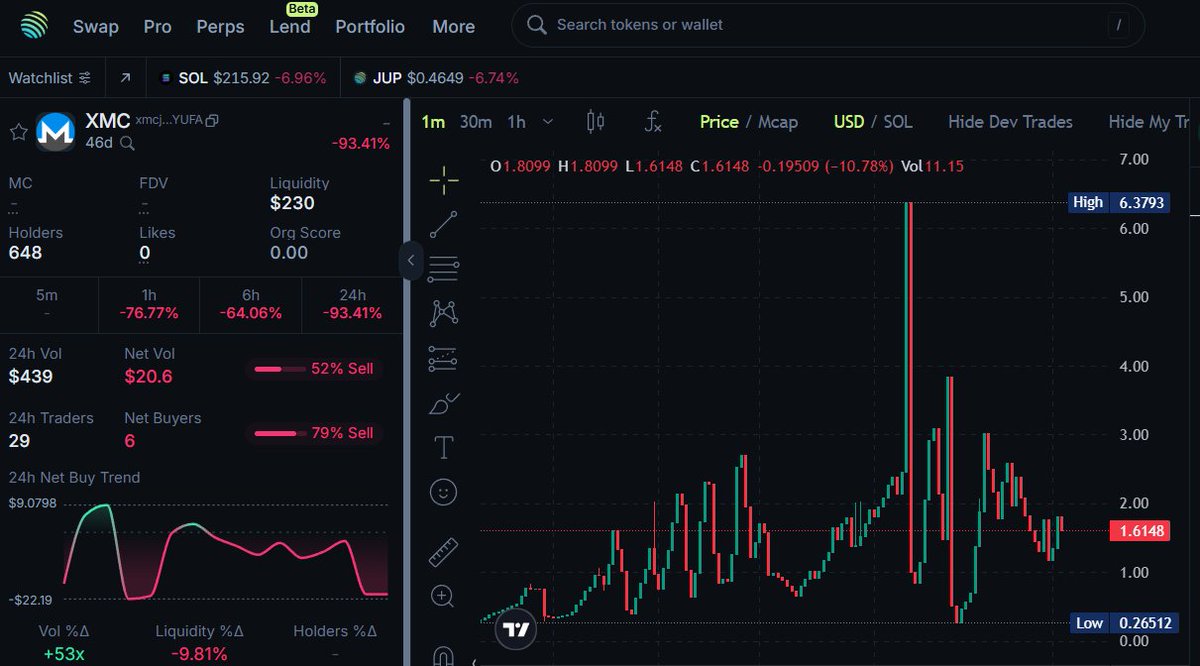Viewport: 1200px width, 666px height.
Task: Click the arrow icon next to Watchlist
Action: coord(125,77)
